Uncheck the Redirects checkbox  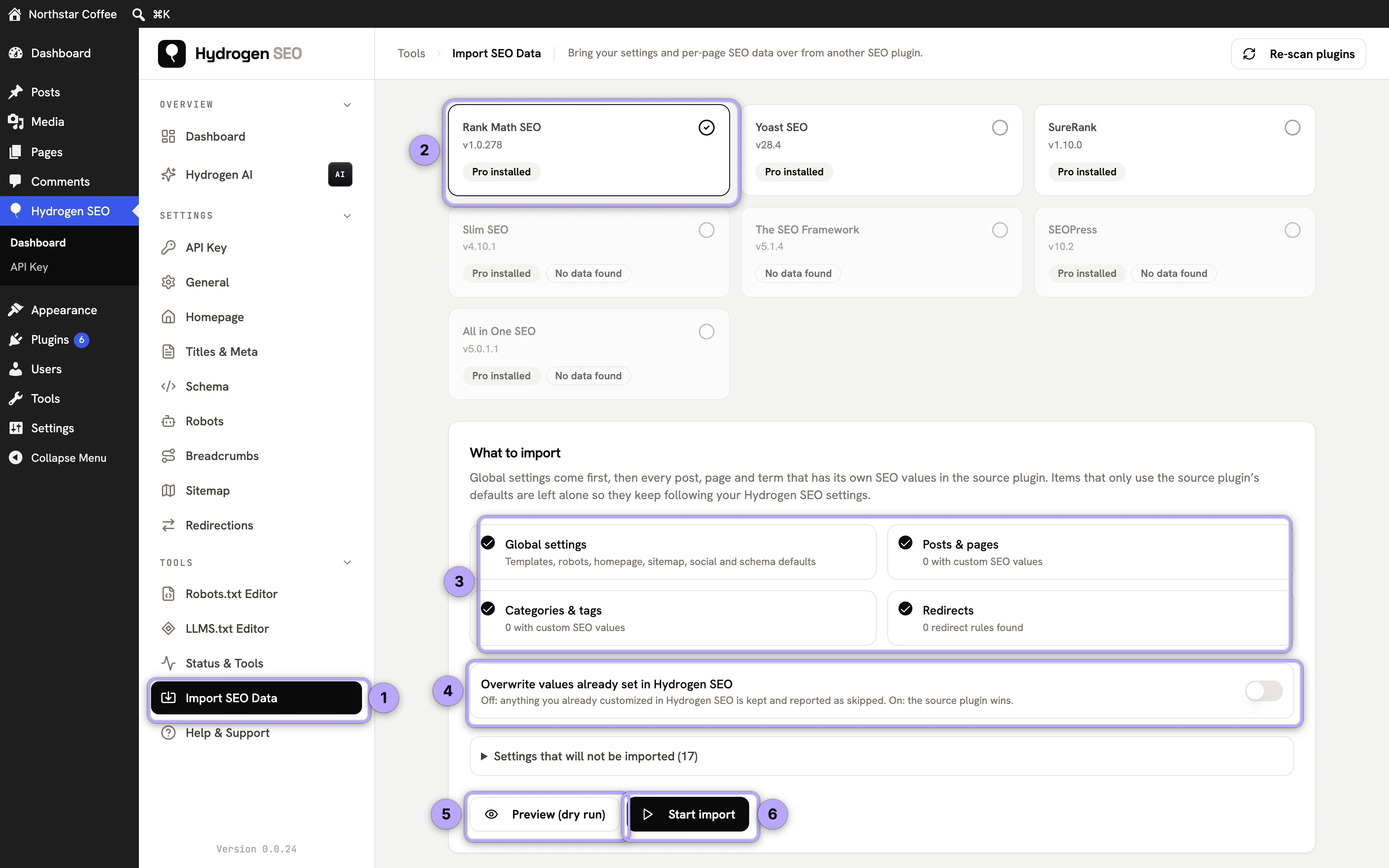pyautogui.click(x=906, y=608)
